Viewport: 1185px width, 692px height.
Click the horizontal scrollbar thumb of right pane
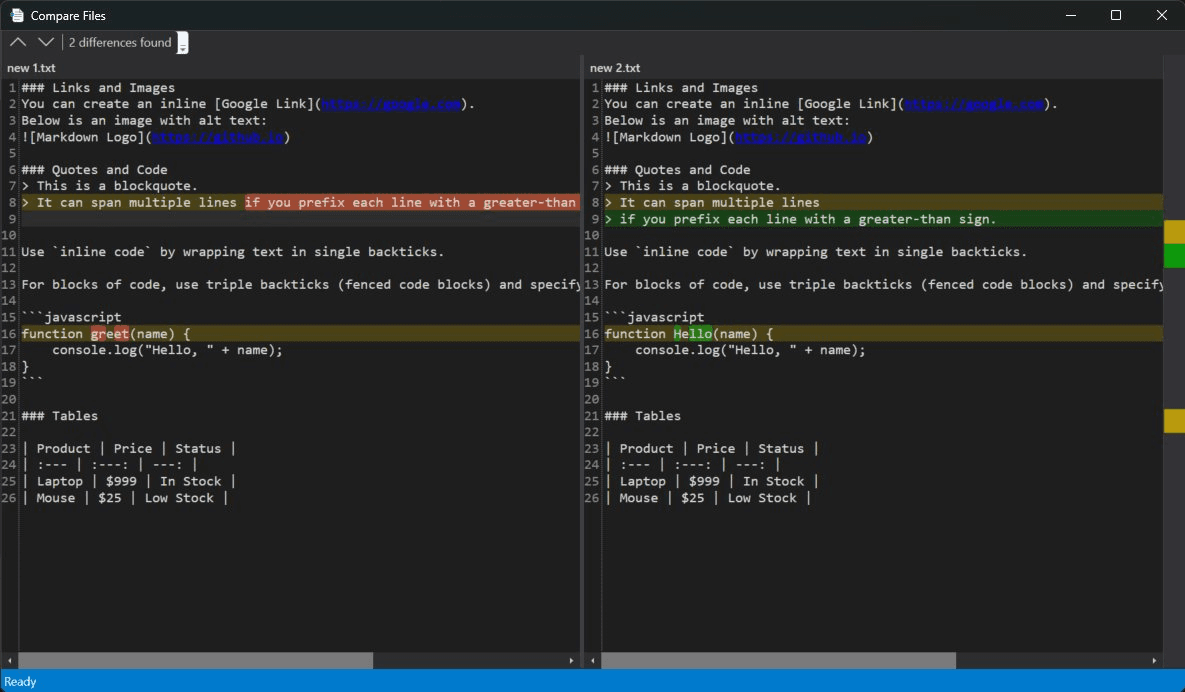tap(778, 660)
